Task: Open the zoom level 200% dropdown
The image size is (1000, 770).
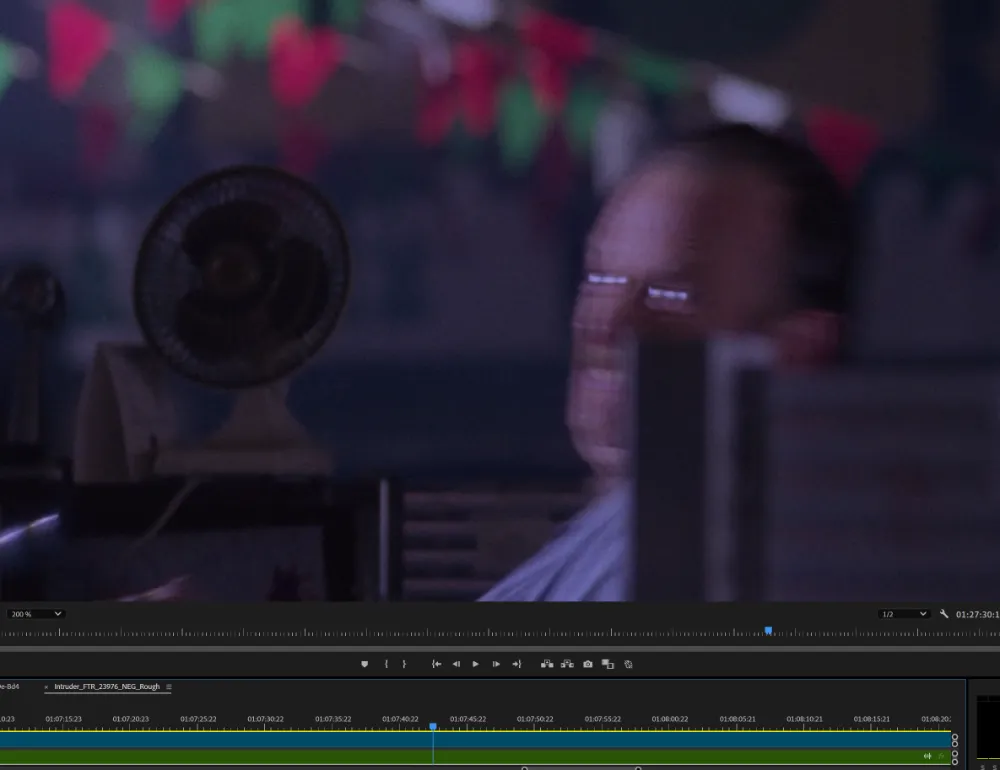Action: click(35, 614)
